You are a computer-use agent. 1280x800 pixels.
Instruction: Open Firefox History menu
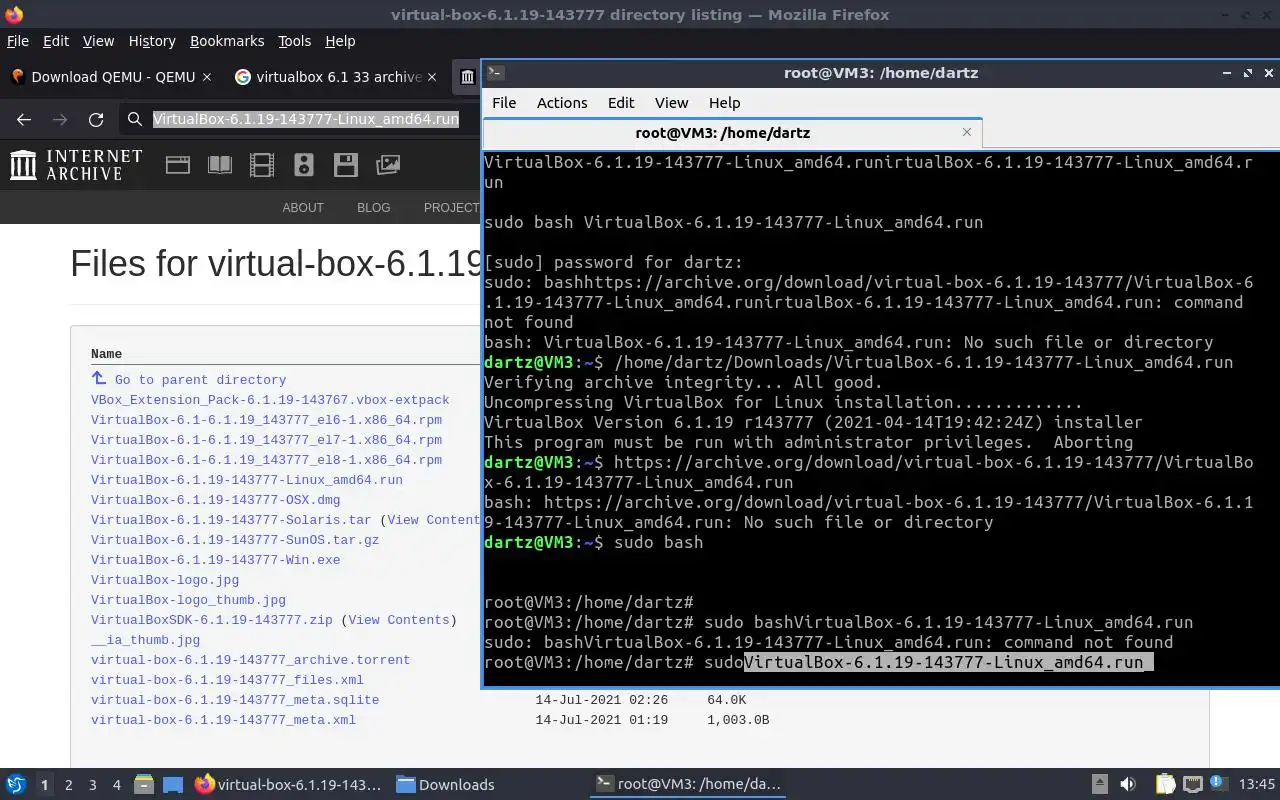[152, 41]
